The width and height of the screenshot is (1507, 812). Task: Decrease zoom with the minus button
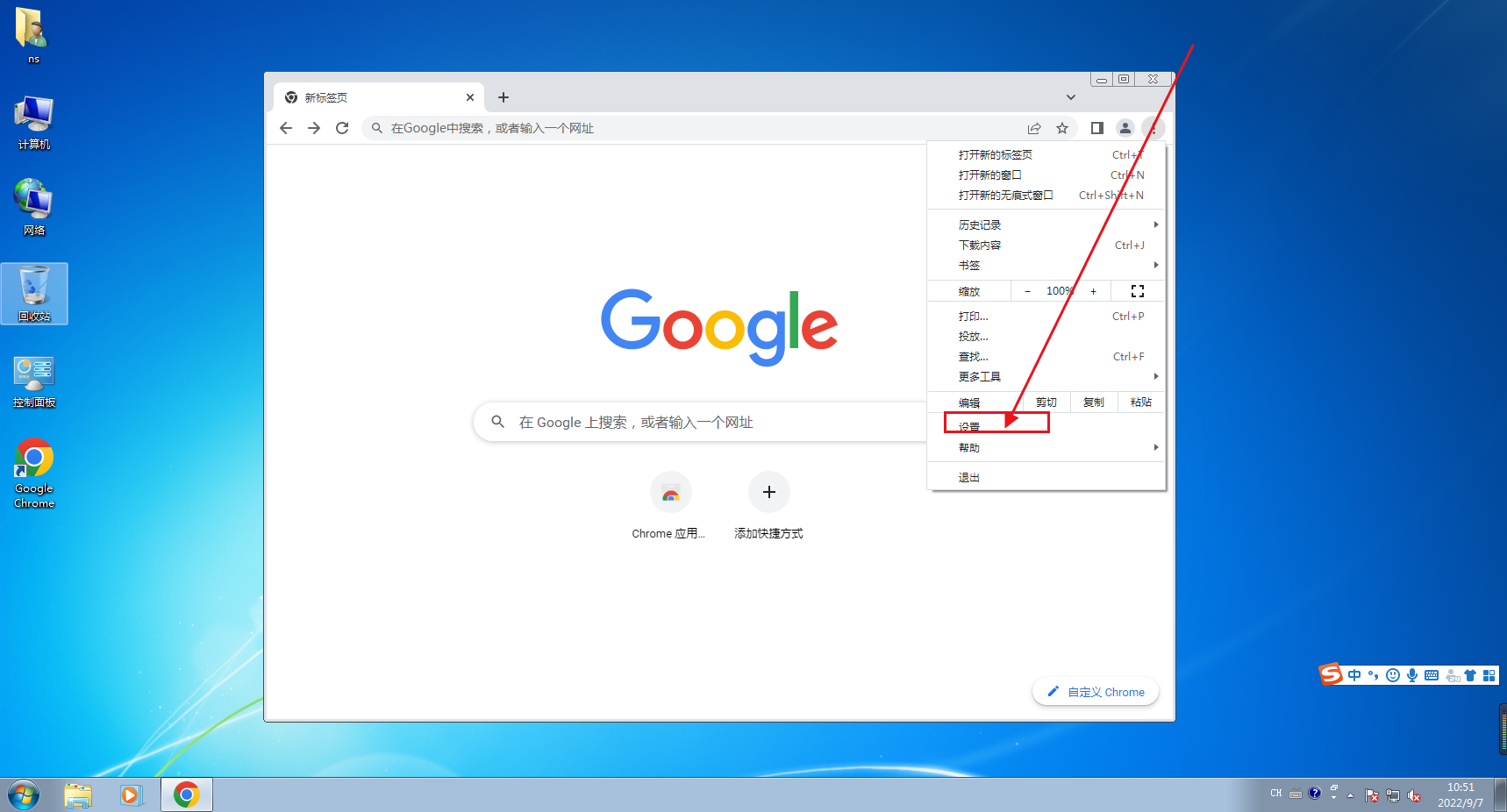[1027, 291]
